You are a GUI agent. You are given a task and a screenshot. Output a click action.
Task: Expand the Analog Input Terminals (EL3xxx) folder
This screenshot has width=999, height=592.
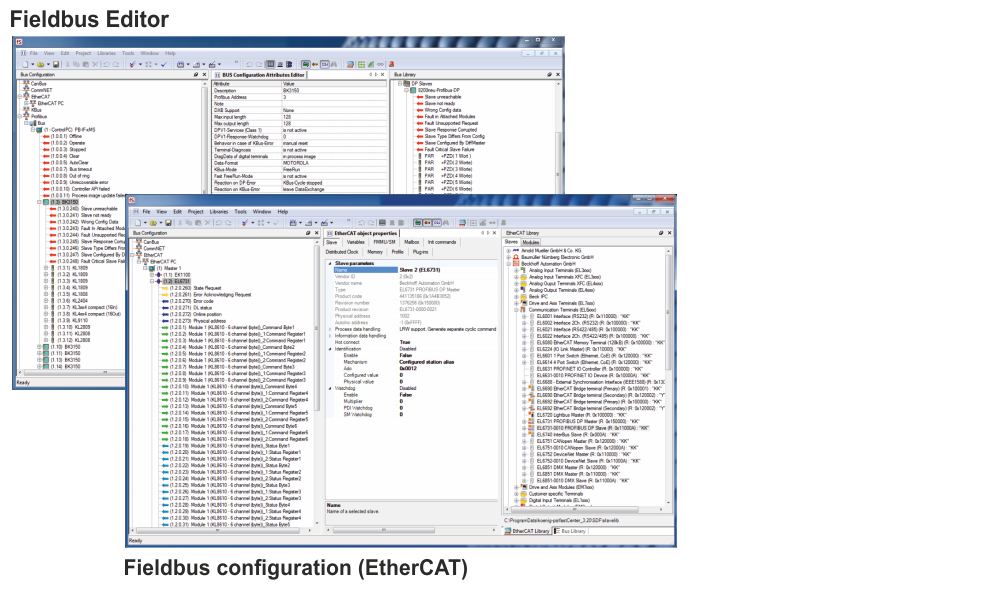[x=515, y=270]
